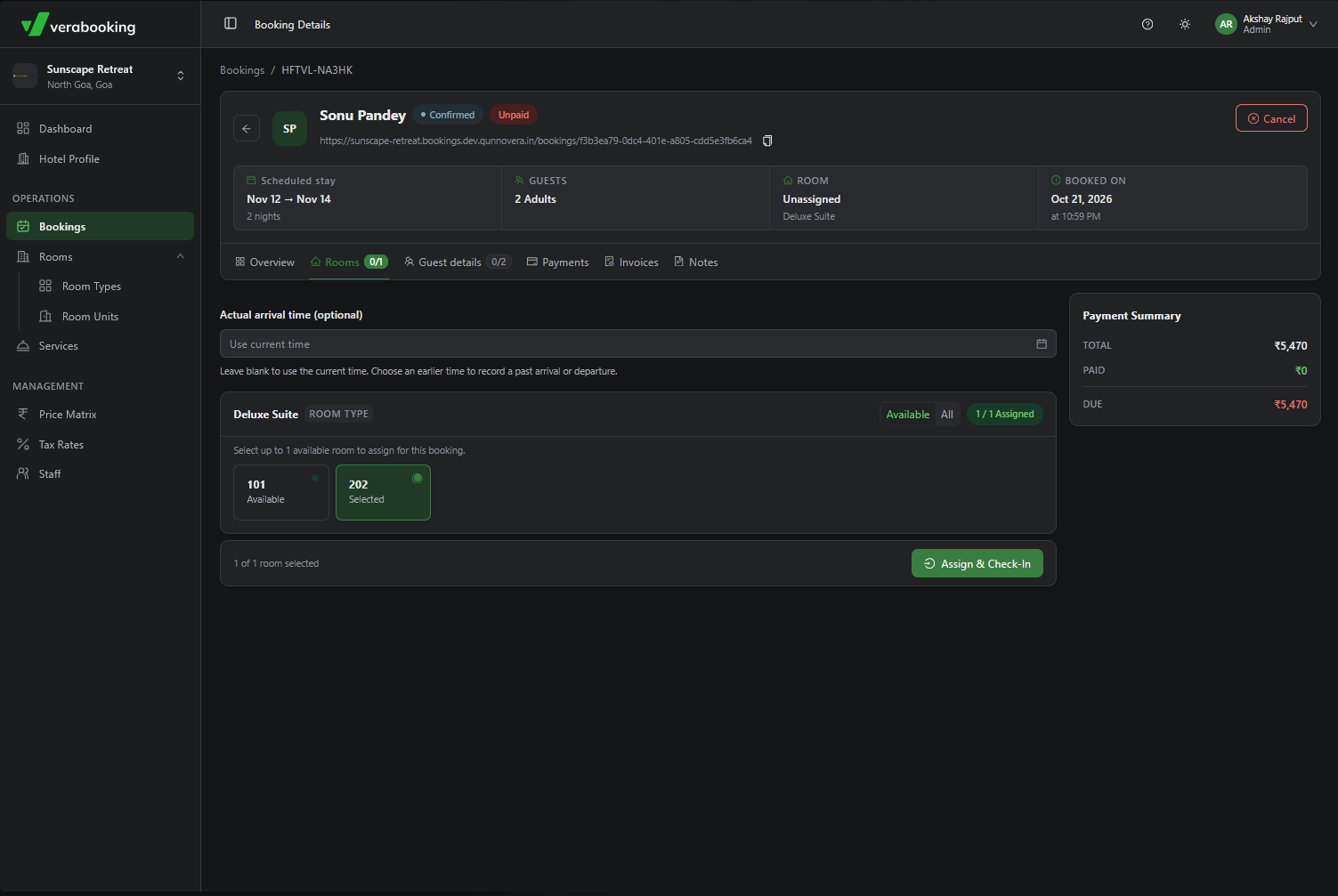Copy the booking URL with the clipboard icon
This screenshot has height=896, width=1338.
coord(767,141)
